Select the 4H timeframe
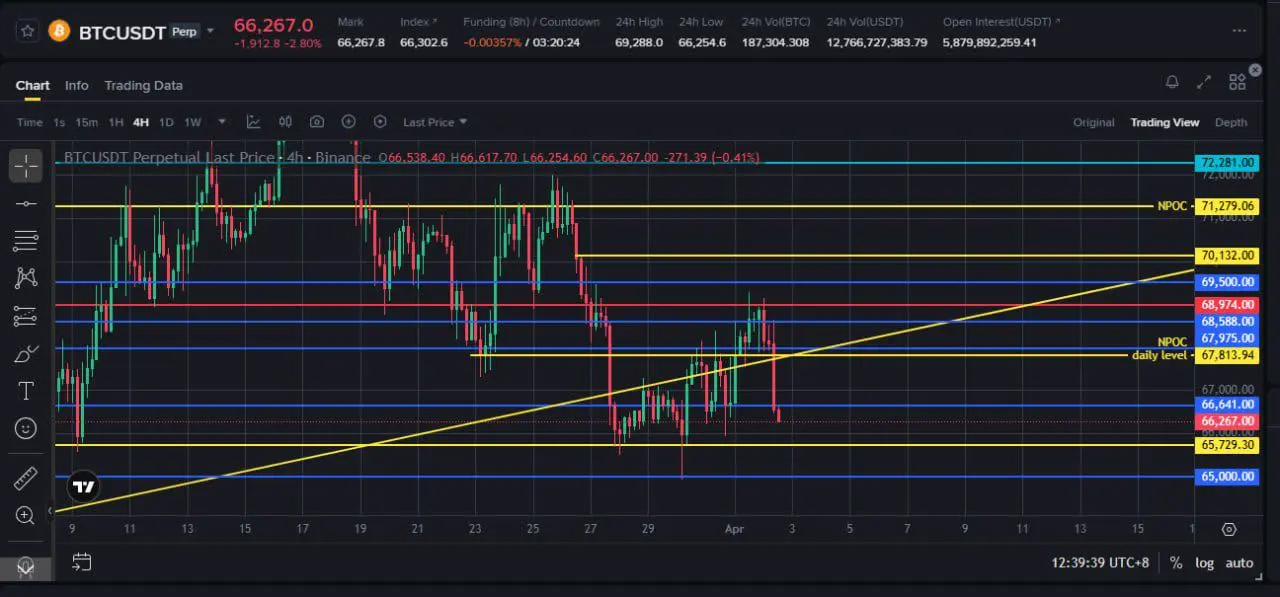1280x597 pixels. point(140,122)
